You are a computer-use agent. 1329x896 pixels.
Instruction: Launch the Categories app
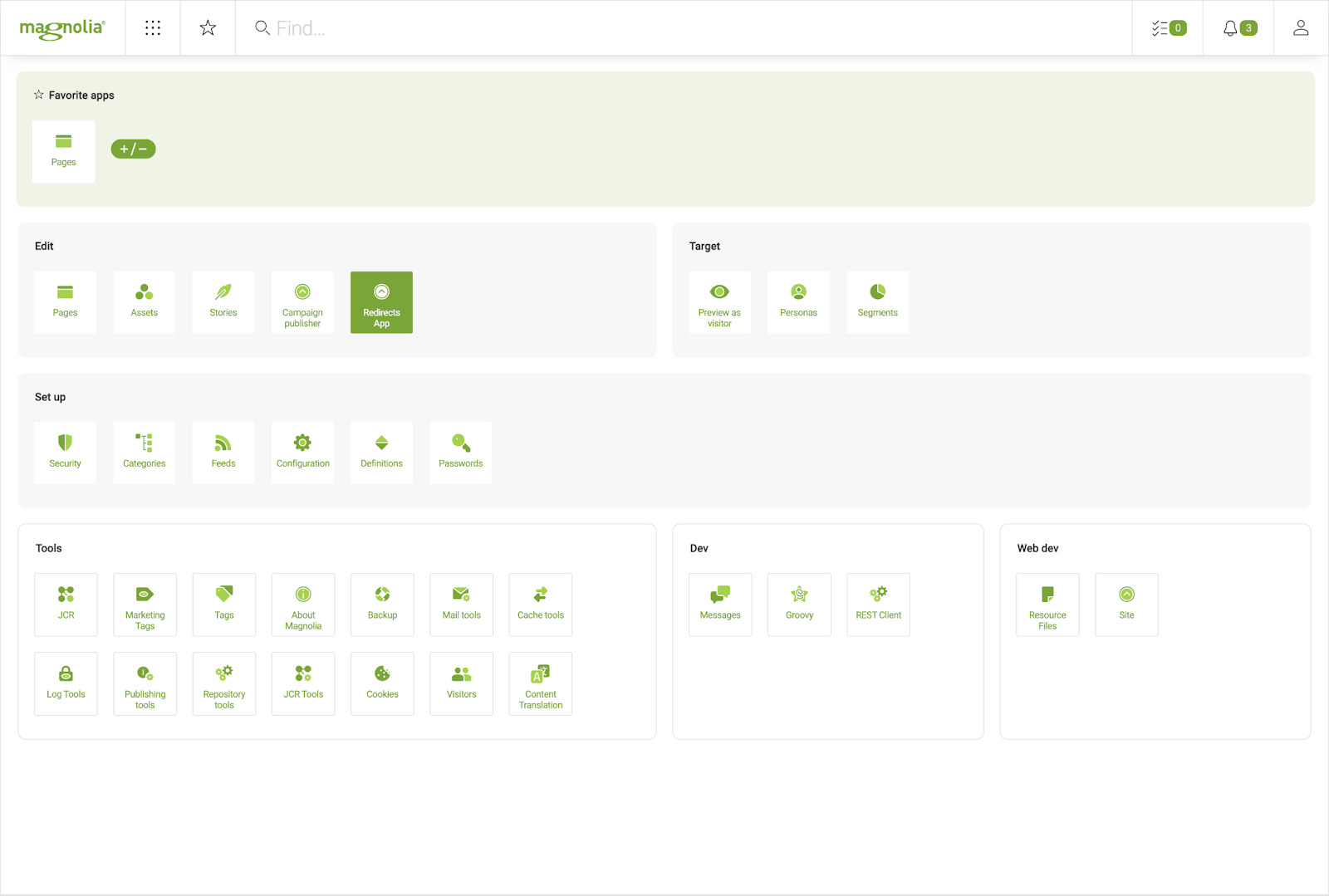pyautogui.click(x=144, y=452)
